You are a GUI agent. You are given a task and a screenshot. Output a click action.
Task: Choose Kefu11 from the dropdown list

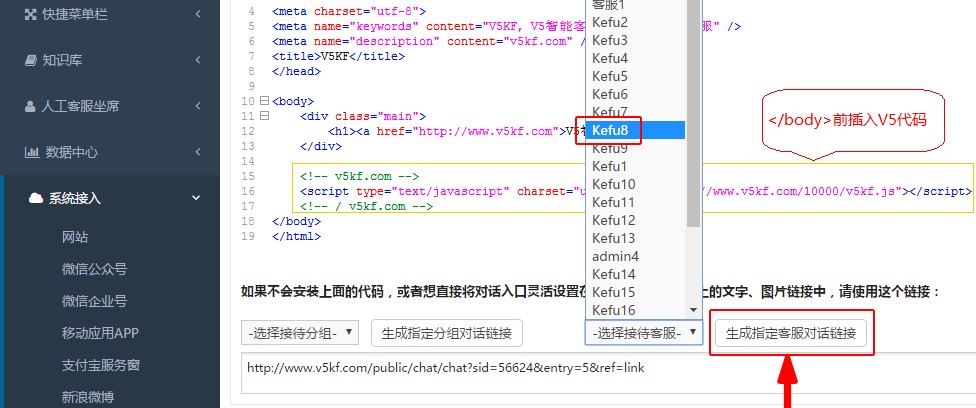point(636,202)
